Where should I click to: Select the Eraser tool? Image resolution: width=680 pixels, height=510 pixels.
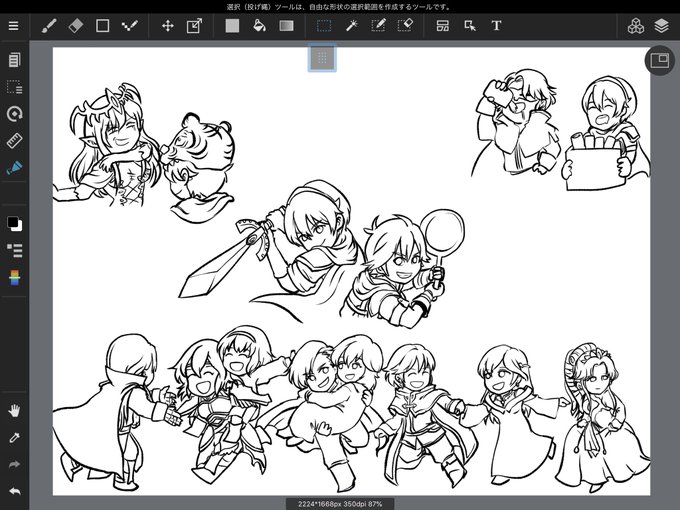tap(75, 26)
